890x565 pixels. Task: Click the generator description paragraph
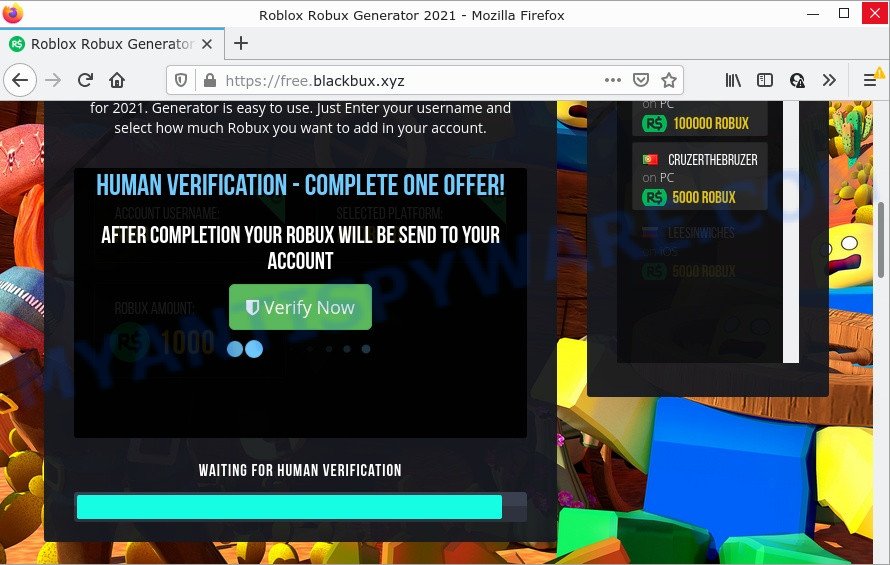pyautogui.click(x=300, y=118)
